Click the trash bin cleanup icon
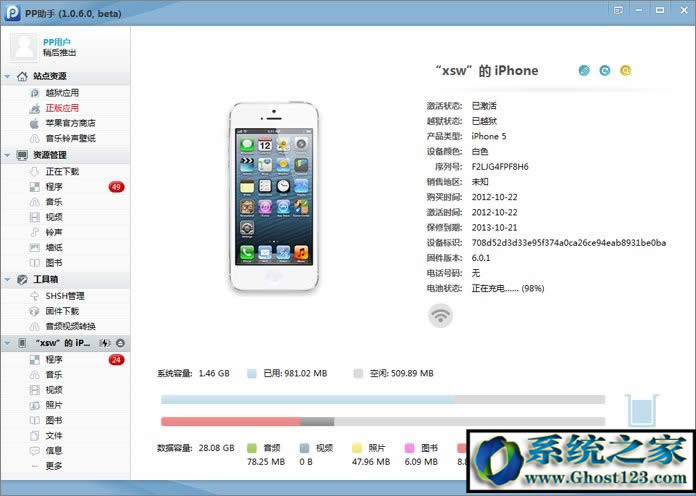This screenshot has width=696, height=496. coord(638,410)
